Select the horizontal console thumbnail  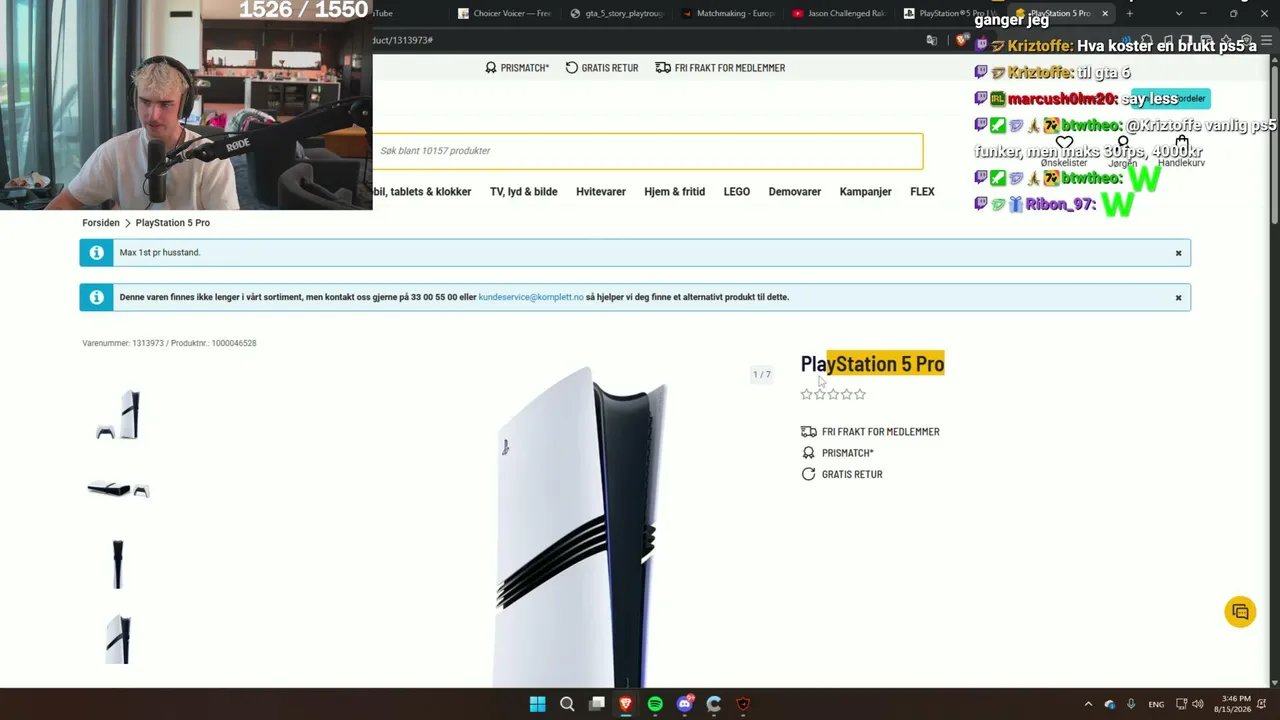pos(118,489)
